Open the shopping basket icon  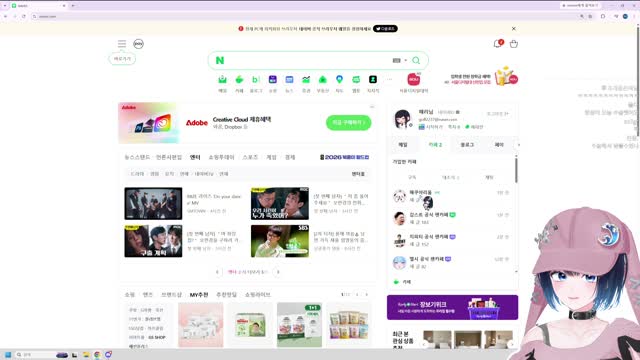pyautogui.click(x=513, y=44)
